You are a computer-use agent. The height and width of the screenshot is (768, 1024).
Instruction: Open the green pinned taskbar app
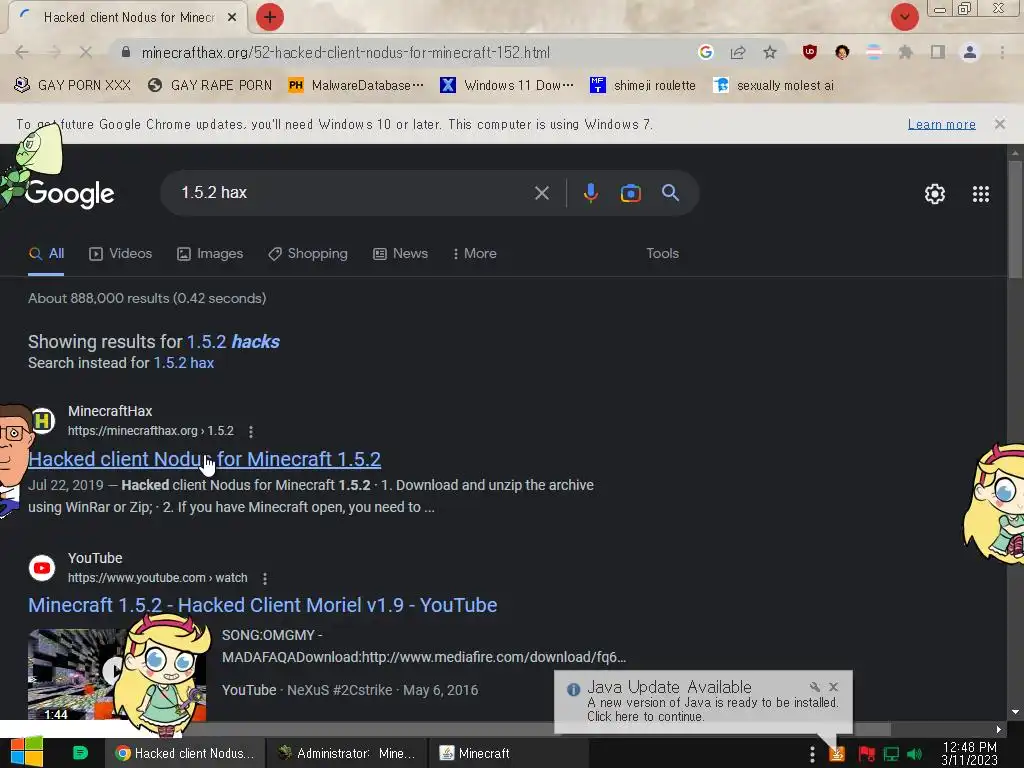point(80,753)
